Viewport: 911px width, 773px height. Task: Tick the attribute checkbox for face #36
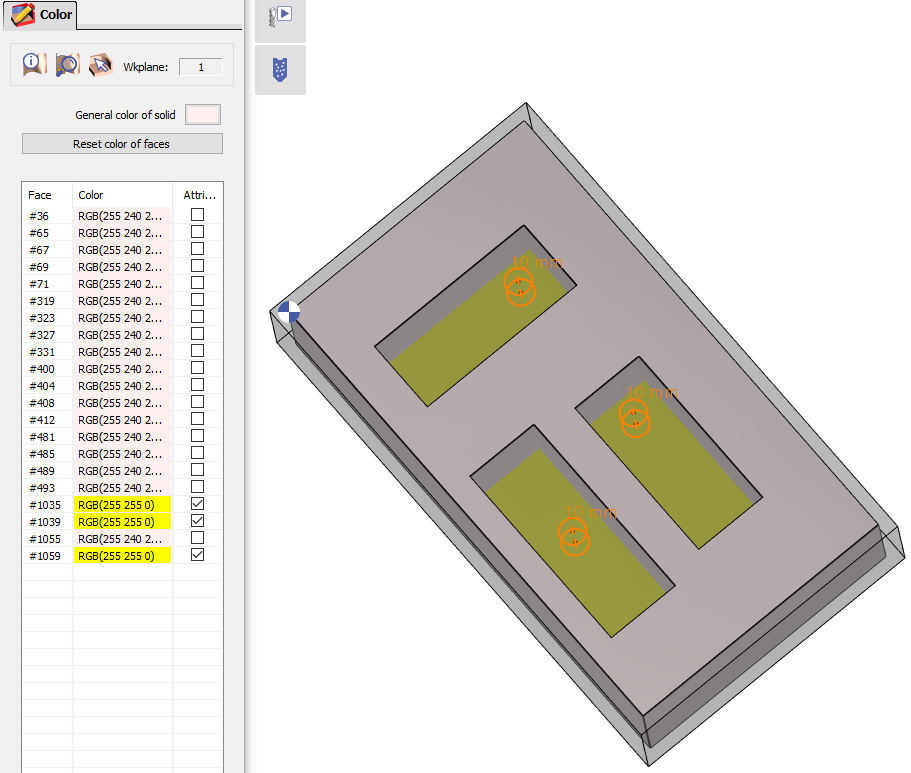tap(198, 215)
